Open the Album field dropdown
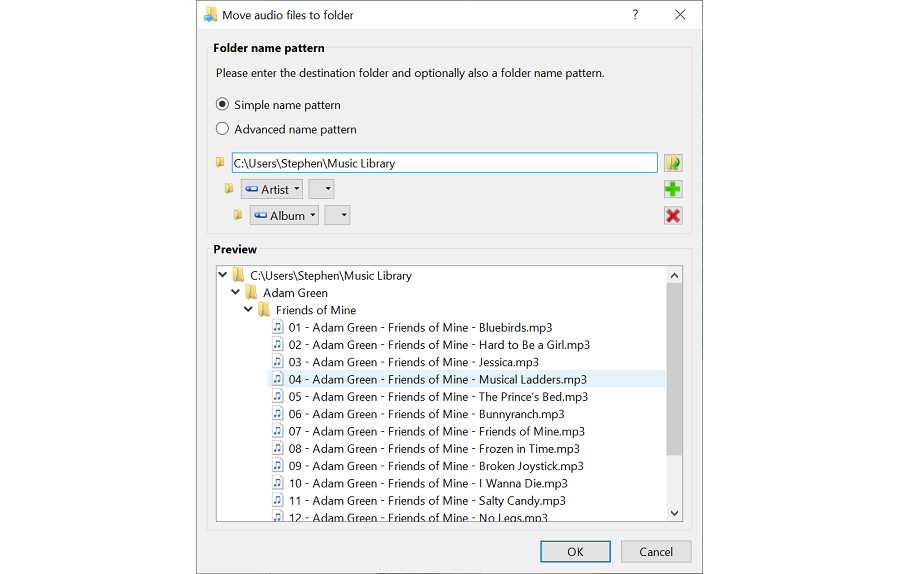 (284, 216)
